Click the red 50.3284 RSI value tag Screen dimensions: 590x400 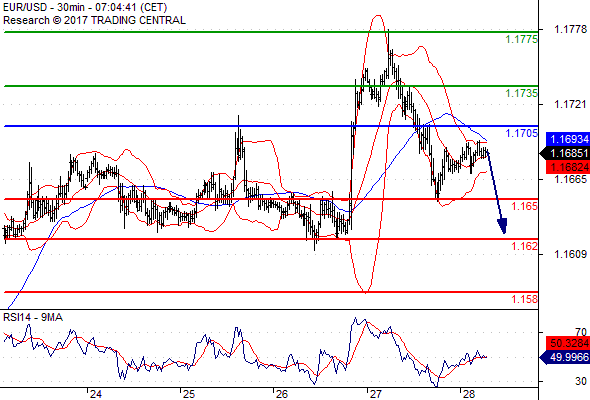pos(568,343)
